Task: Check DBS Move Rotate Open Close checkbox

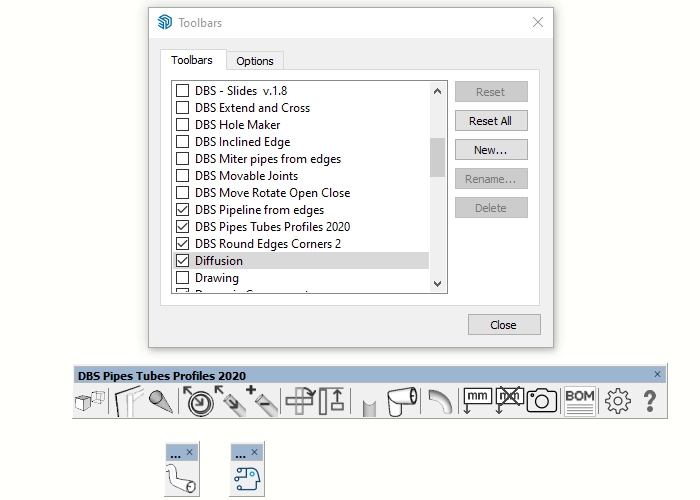Action: click(x=182, y=192)
